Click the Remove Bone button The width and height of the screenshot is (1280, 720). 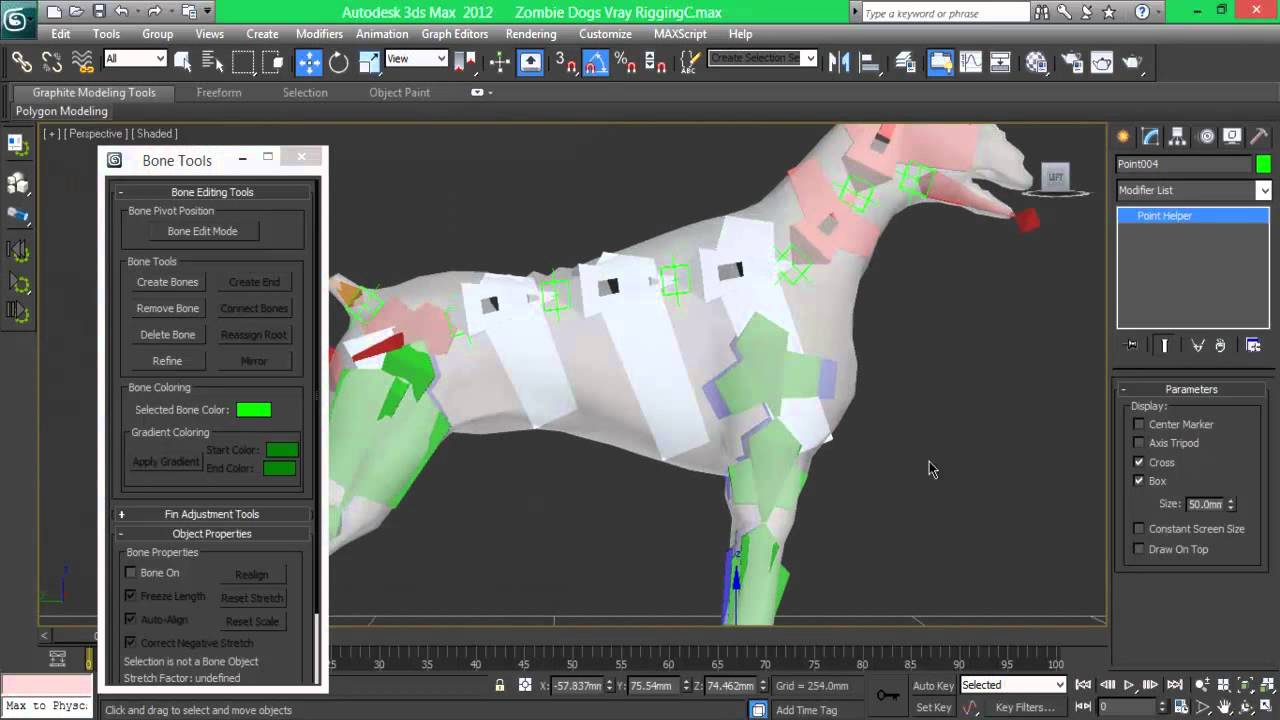point(167,308)
